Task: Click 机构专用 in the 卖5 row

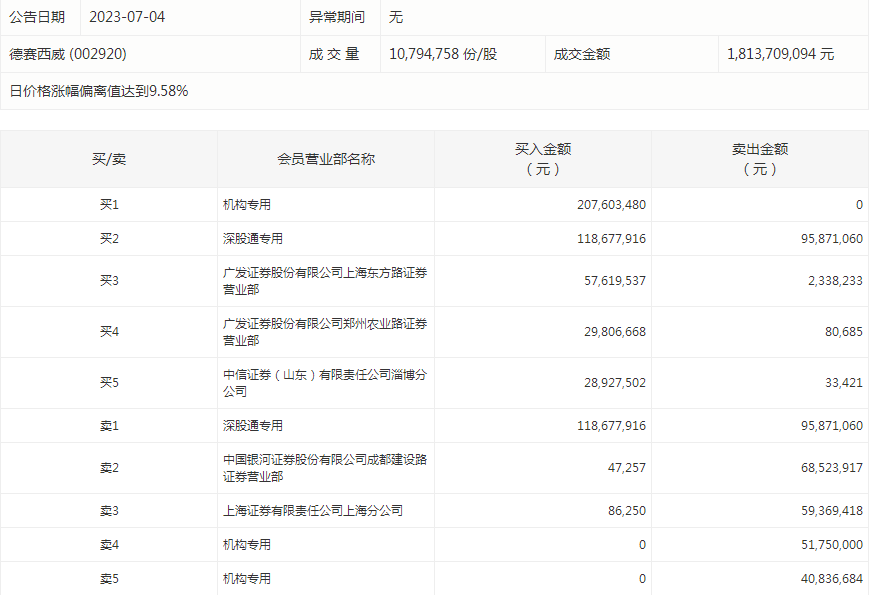Action: 247,578
